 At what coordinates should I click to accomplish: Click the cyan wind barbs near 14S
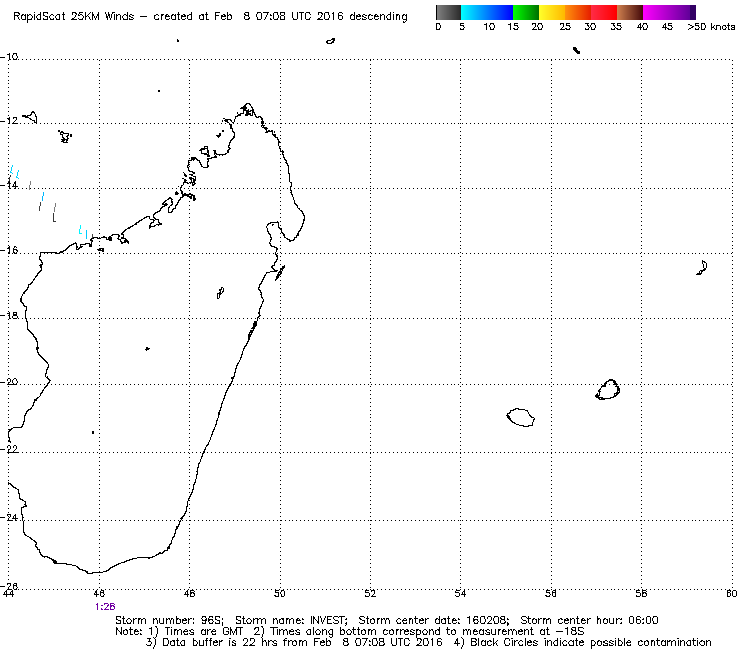click(x=15, y=172)
